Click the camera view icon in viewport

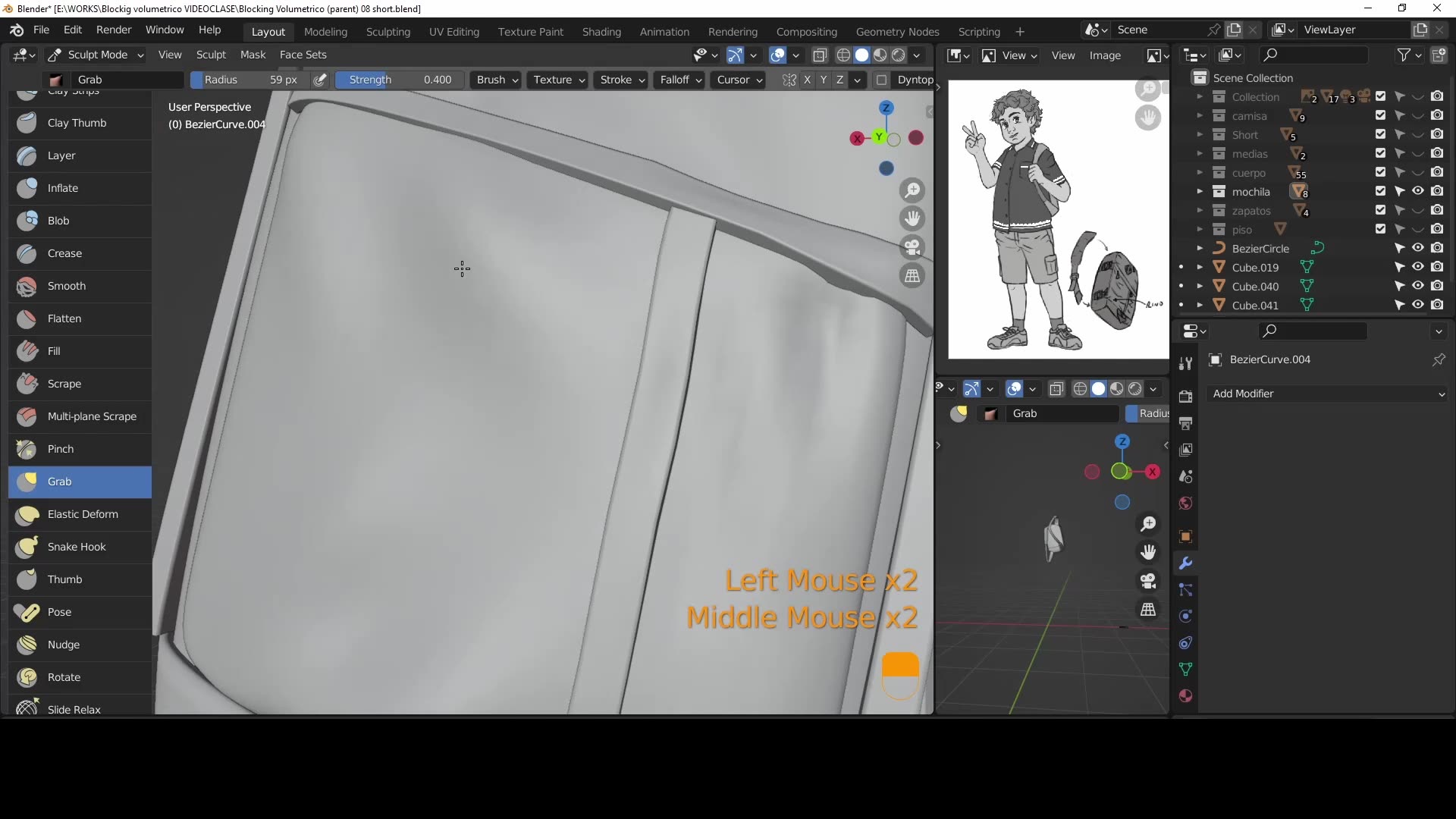coord(912,247)
